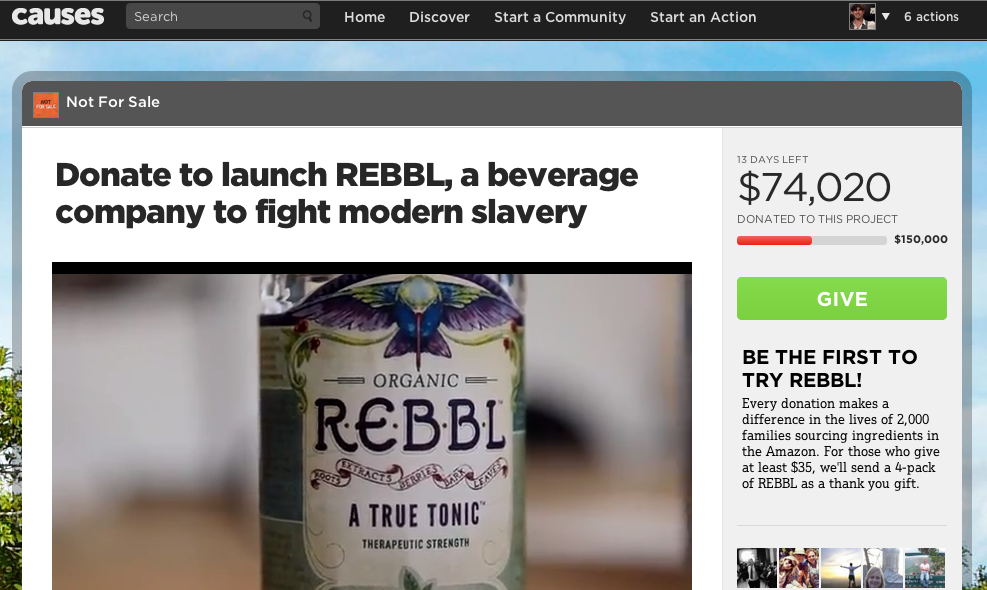This screenshot has height=590, width=987.
Task: Open the 6 actions link
Action: click(931, 17)
